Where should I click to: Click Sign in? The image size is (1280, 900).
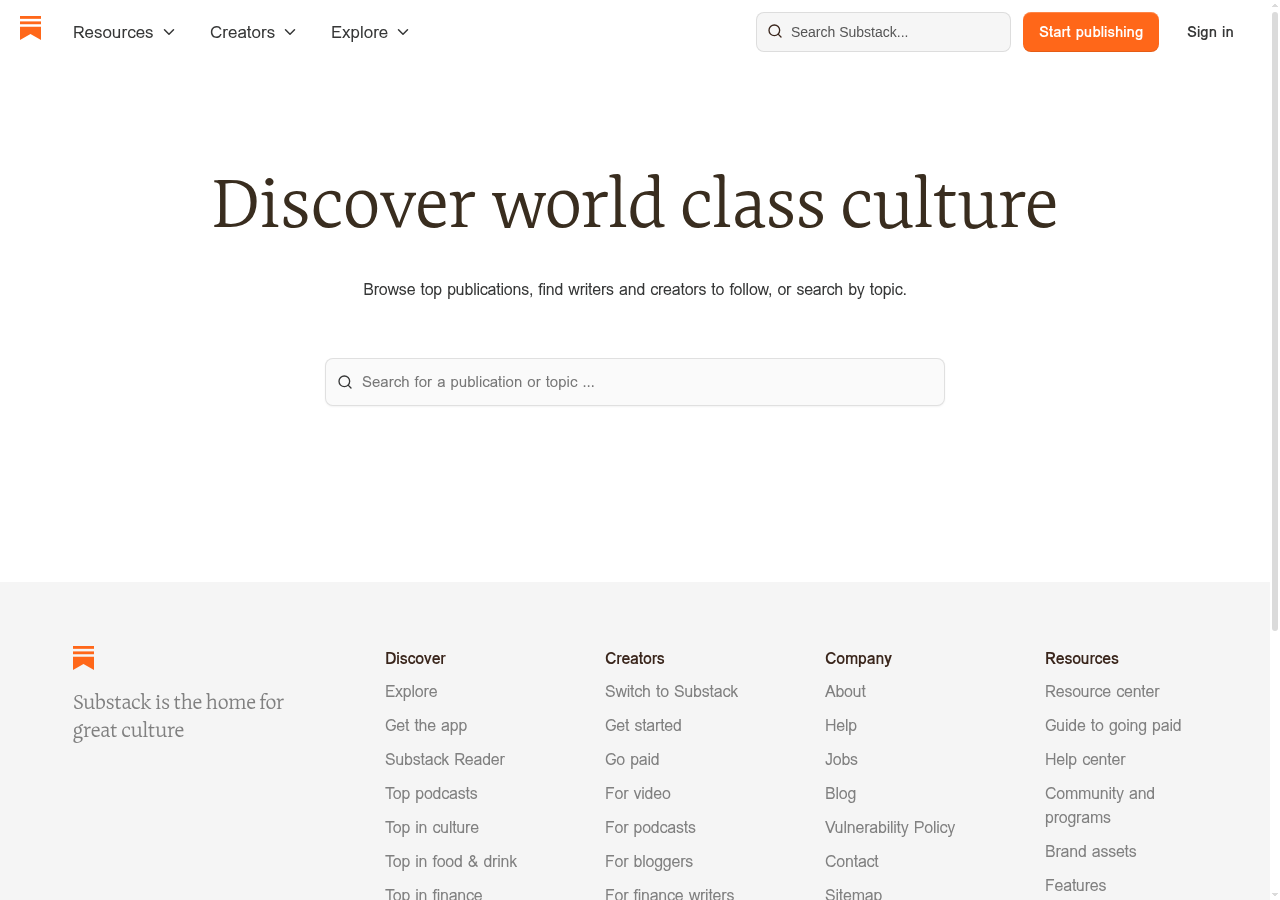pos(1210,32)
